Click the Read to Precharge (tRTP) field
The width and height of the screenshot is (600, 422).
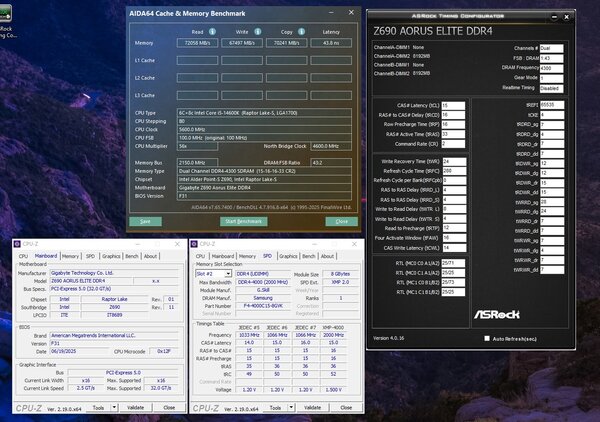click(455, 228)
